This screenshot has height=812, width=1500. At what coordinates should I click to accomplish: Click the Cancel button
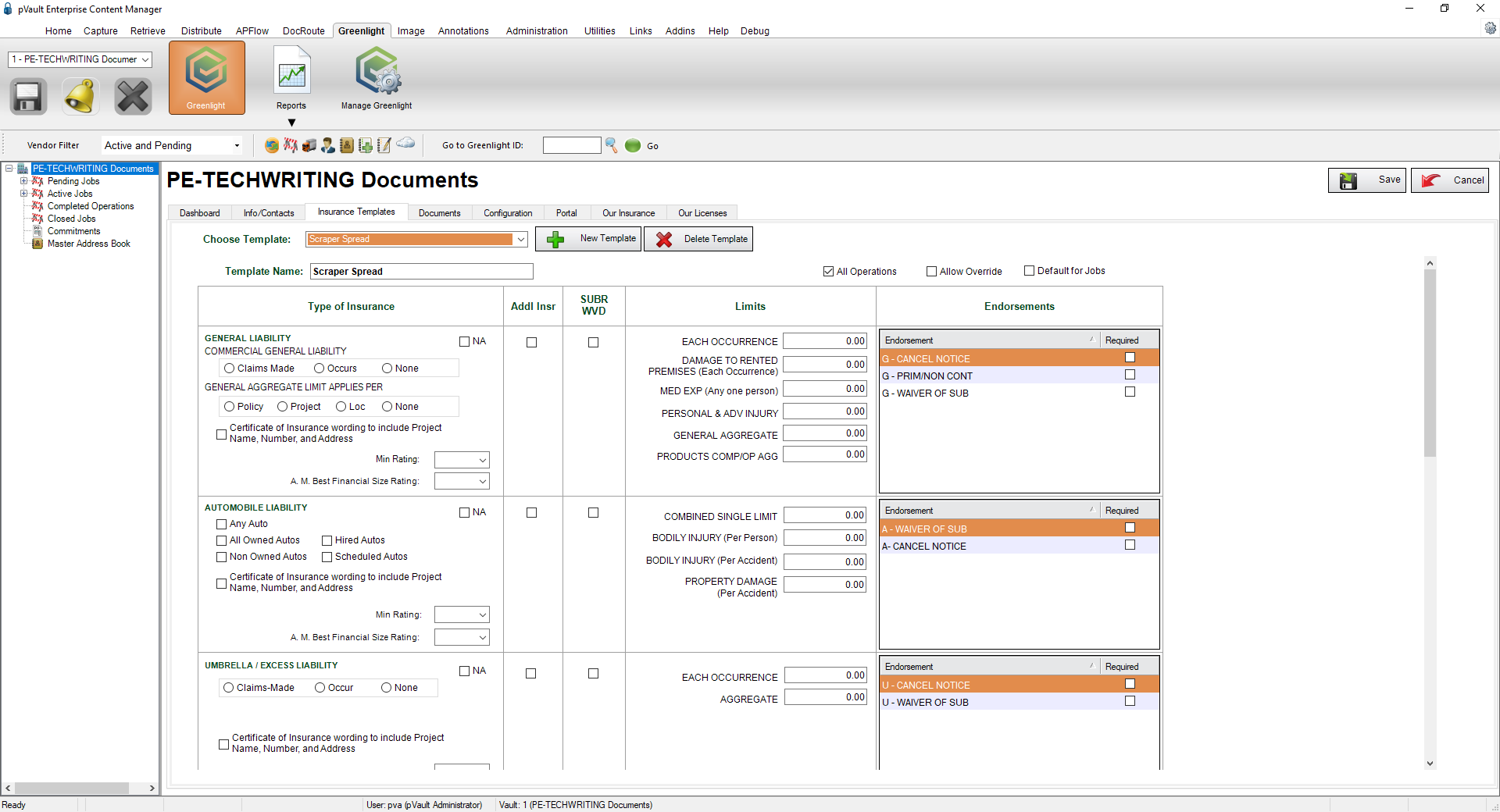1450,180
